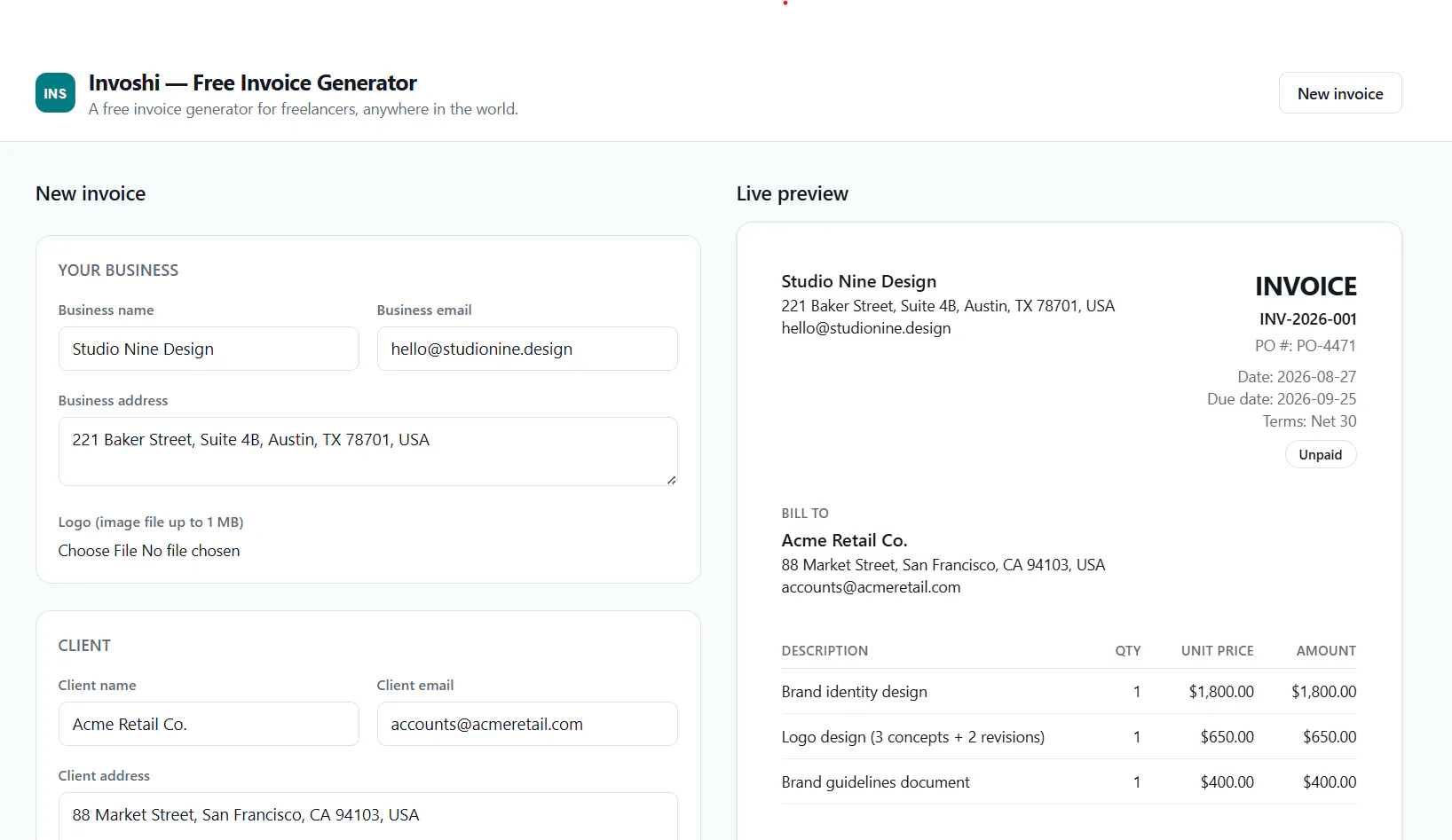Screen dimensions: 1452x840
Task: Click the Business name input field
Action: click(x=209, y=349)
